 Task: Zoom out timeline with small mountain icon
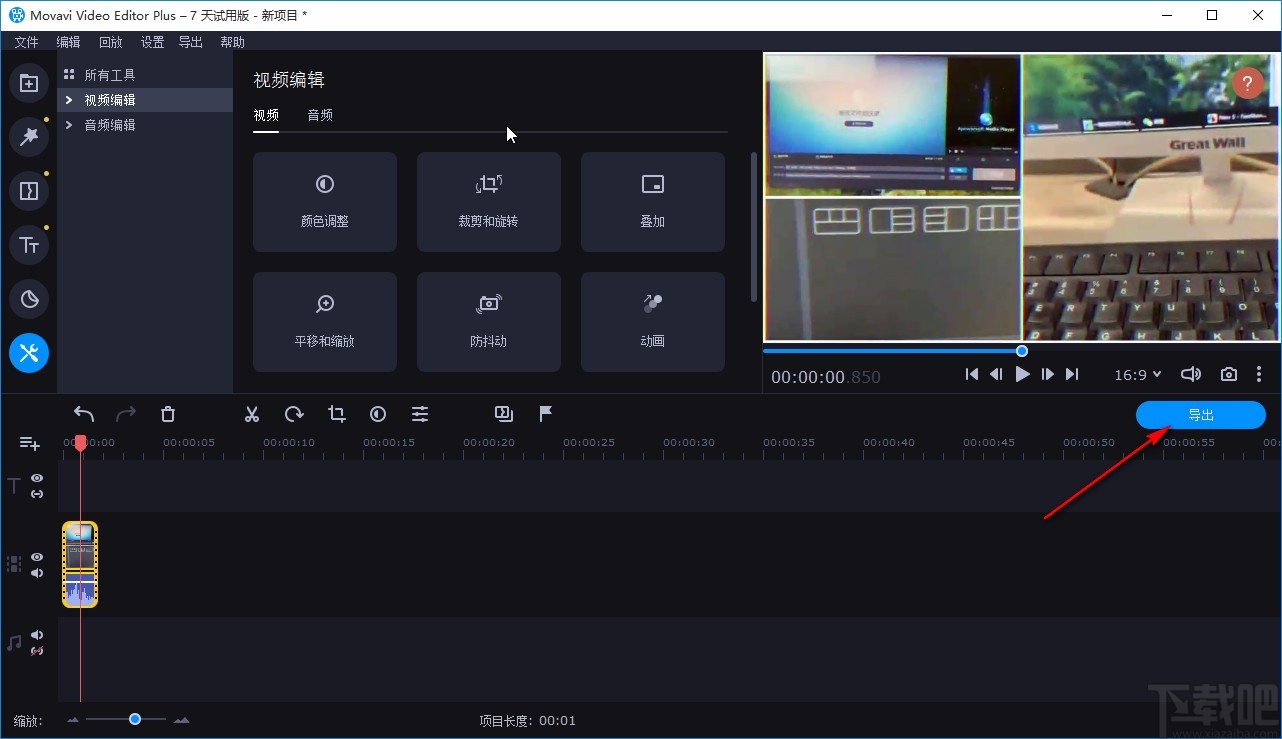73,720
